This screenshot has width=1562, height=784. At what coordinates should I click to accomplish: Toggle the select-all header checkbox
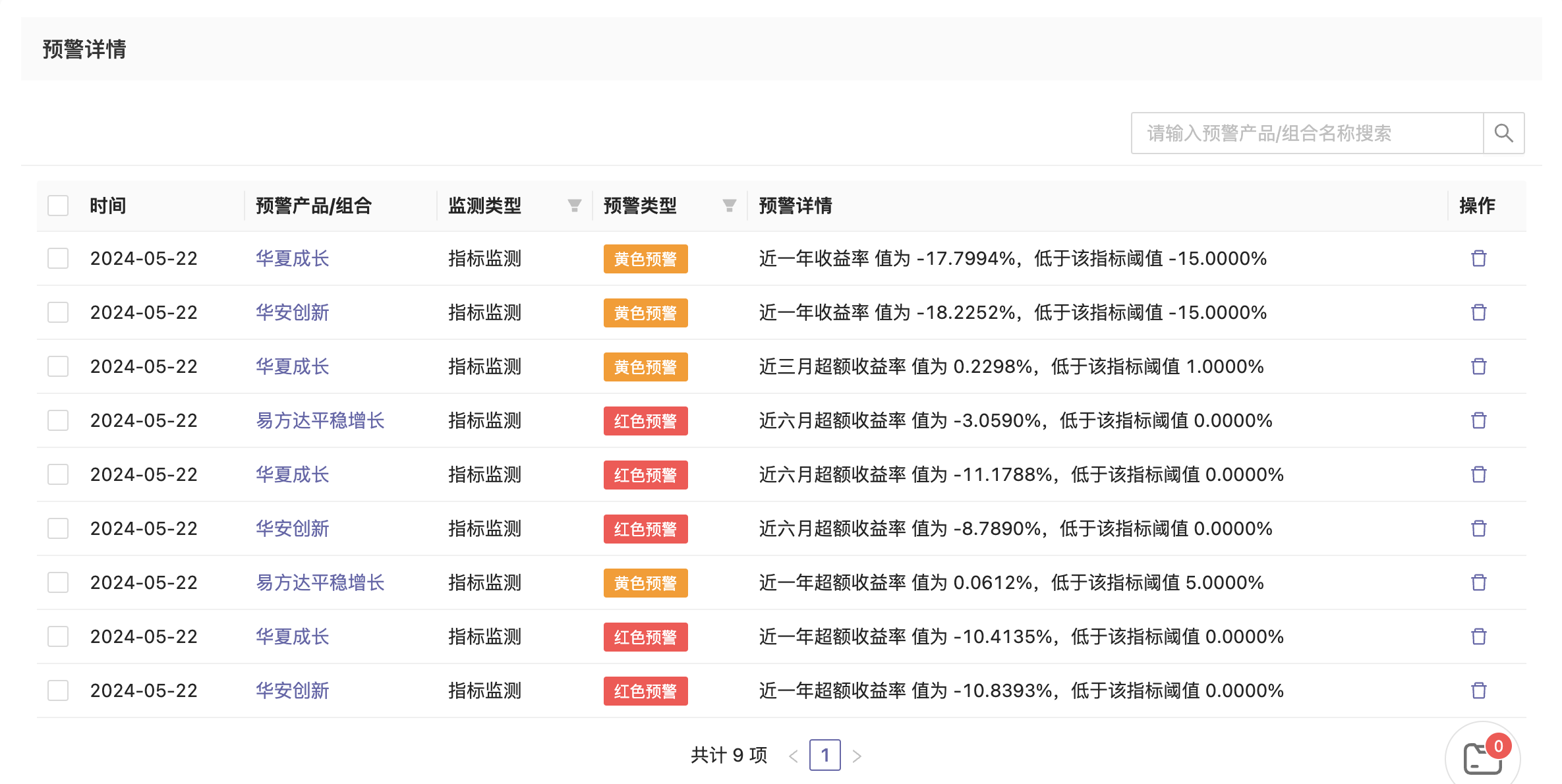click(x=58, y=206)
